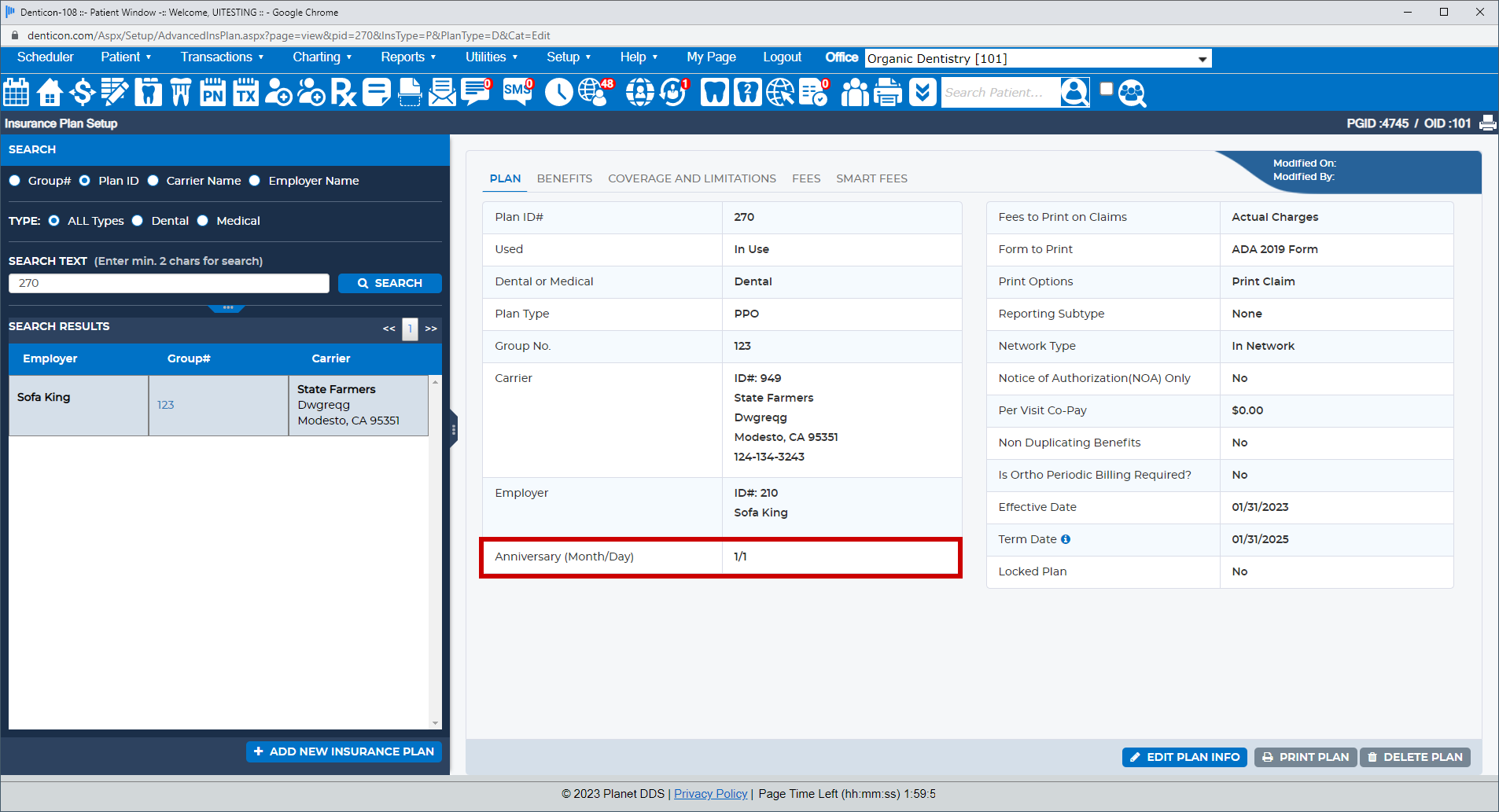Open the chat messages icon with badge

tap(476, 93)
